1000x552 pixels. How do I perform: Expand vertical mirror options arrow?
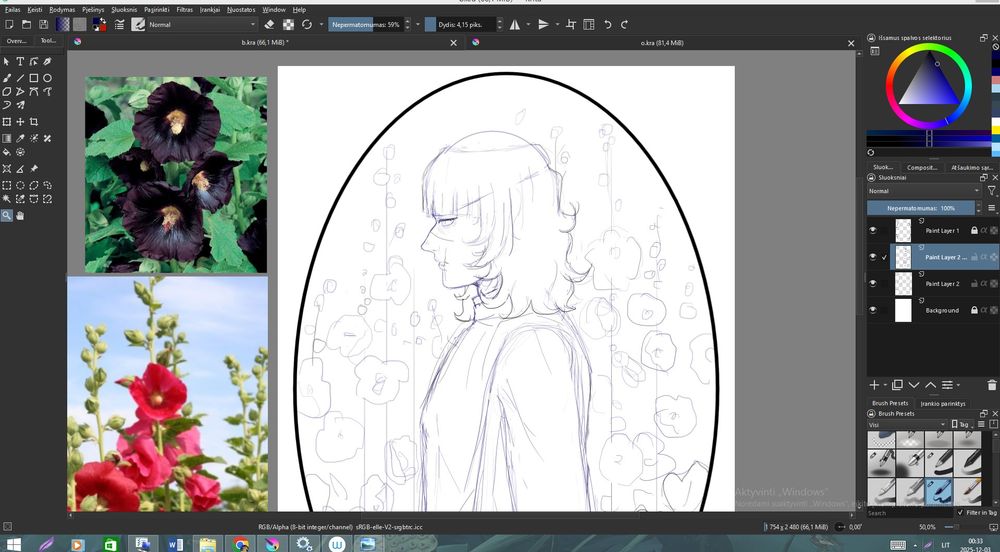pyautogui.click(x=557, y=24)
